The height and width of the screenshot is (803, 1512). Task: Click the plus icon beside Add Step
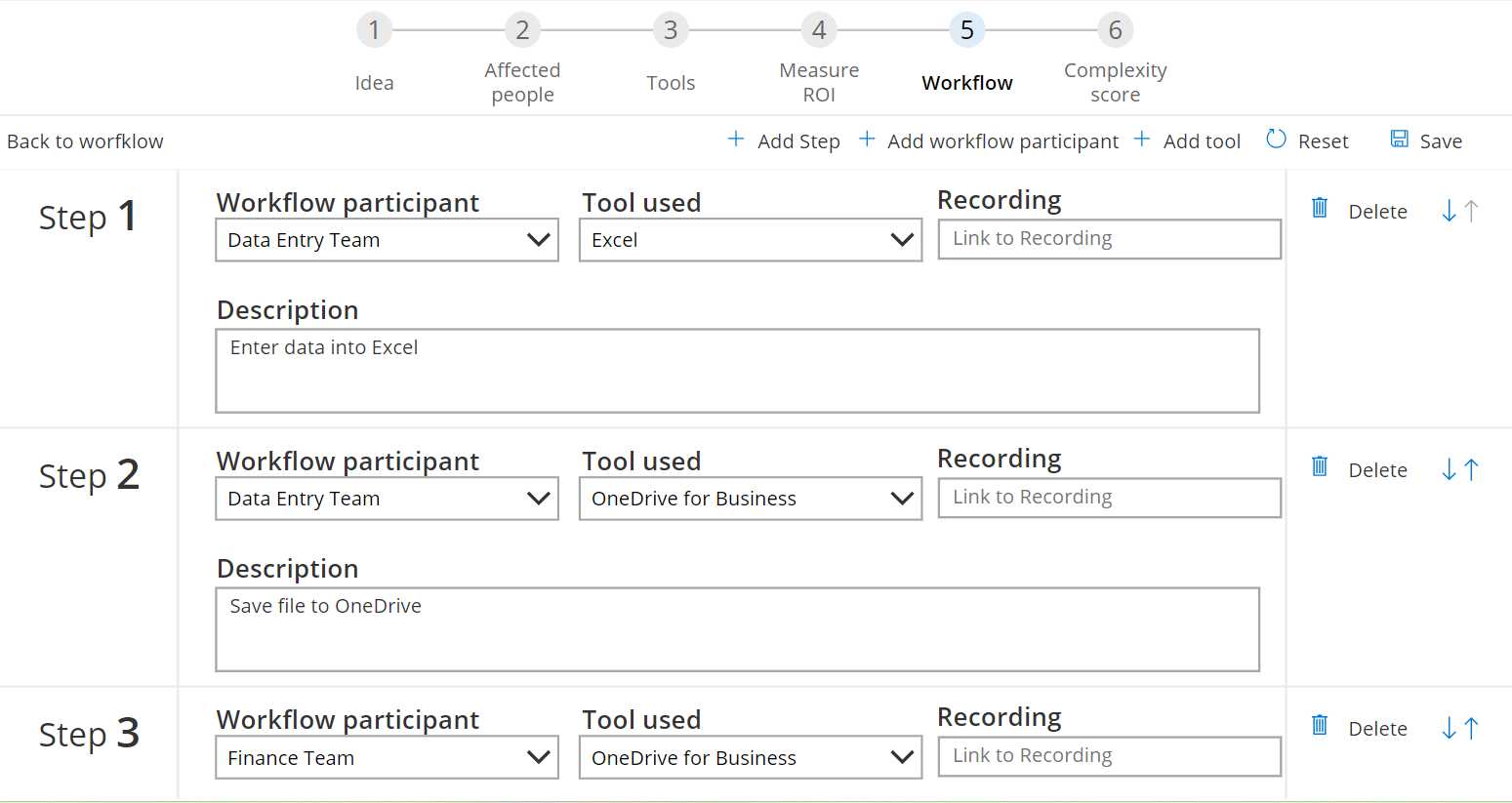tap(735, 139)
